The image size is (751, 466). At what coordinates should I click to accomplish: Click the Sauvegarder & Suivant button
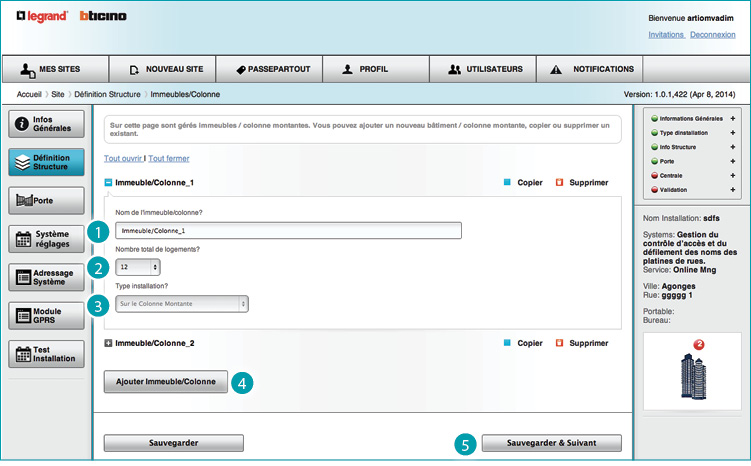pos(551,443)
